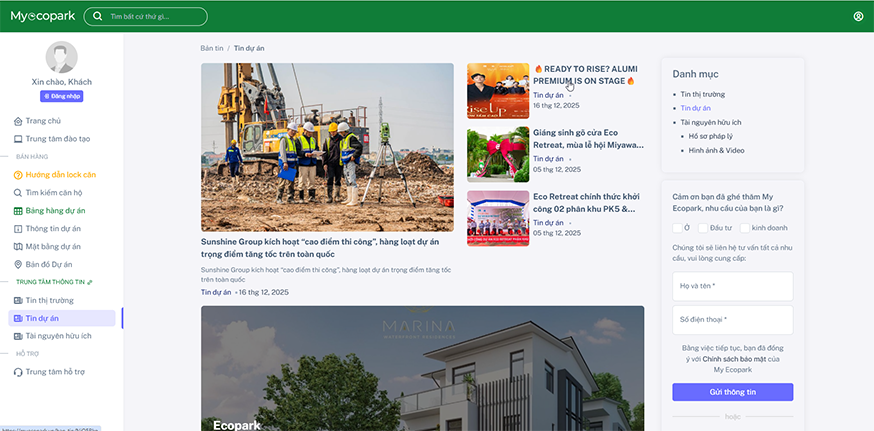Open Bảng hàng dự án table
874x431 pixels.
pyautogui.click(x=55, y=211)
